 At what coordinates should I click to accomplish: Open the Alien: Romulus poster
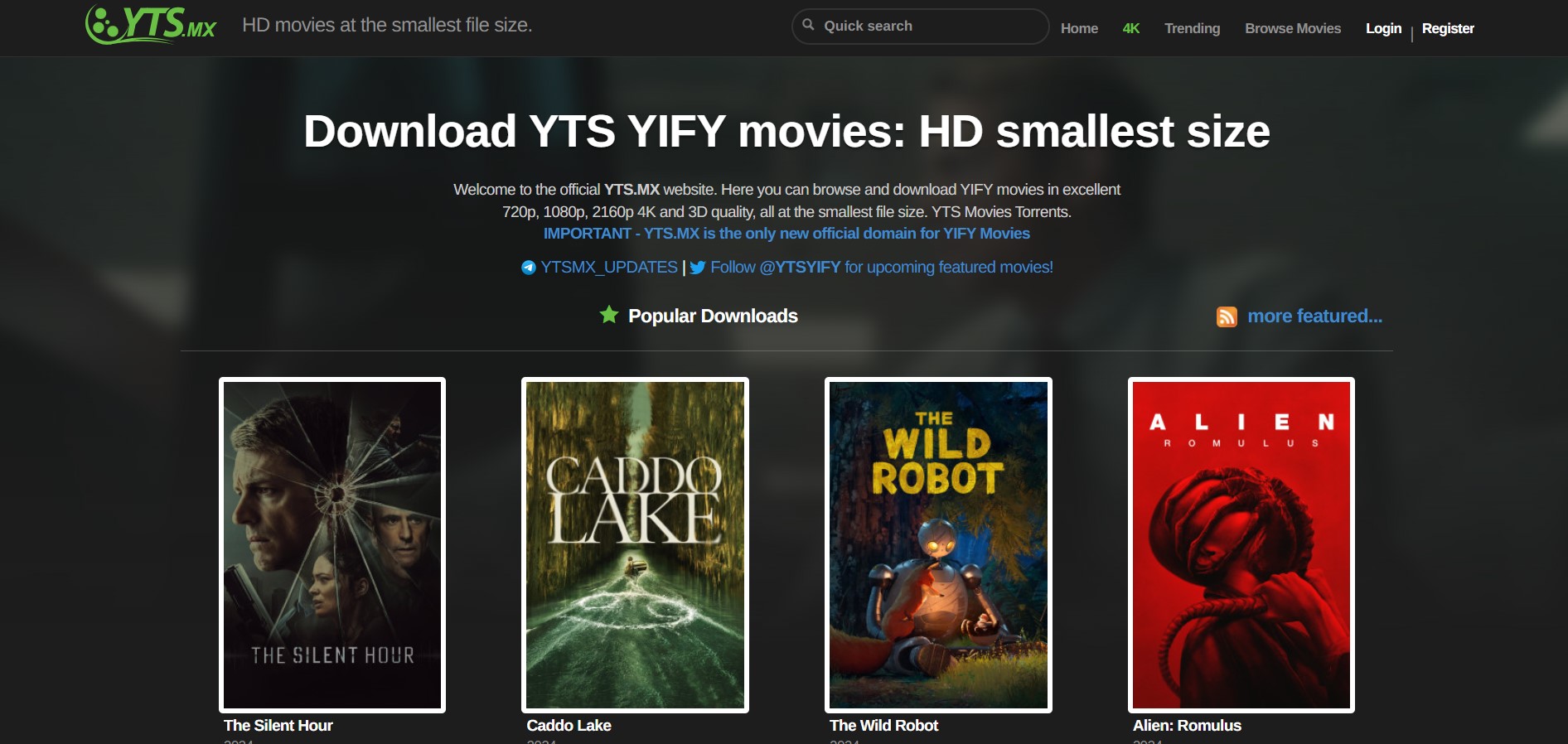coord(1241,545)
